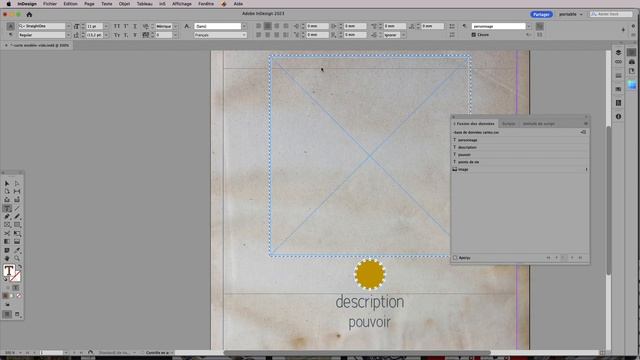Select the Selection tool (black arrow)
The image size is (640, 360).
pyautogui.click(x=7, y=184)
